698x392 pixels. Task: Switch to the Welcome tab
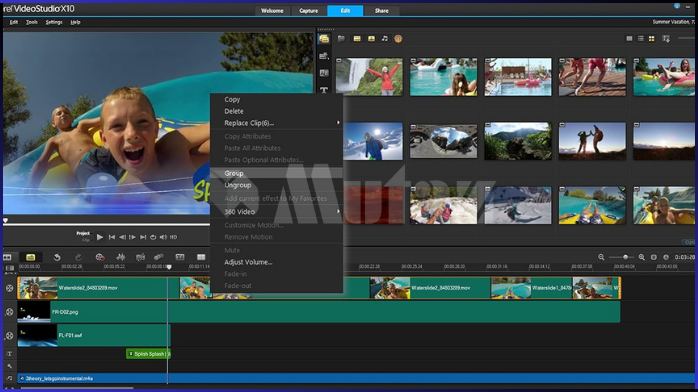coord(272,11)
